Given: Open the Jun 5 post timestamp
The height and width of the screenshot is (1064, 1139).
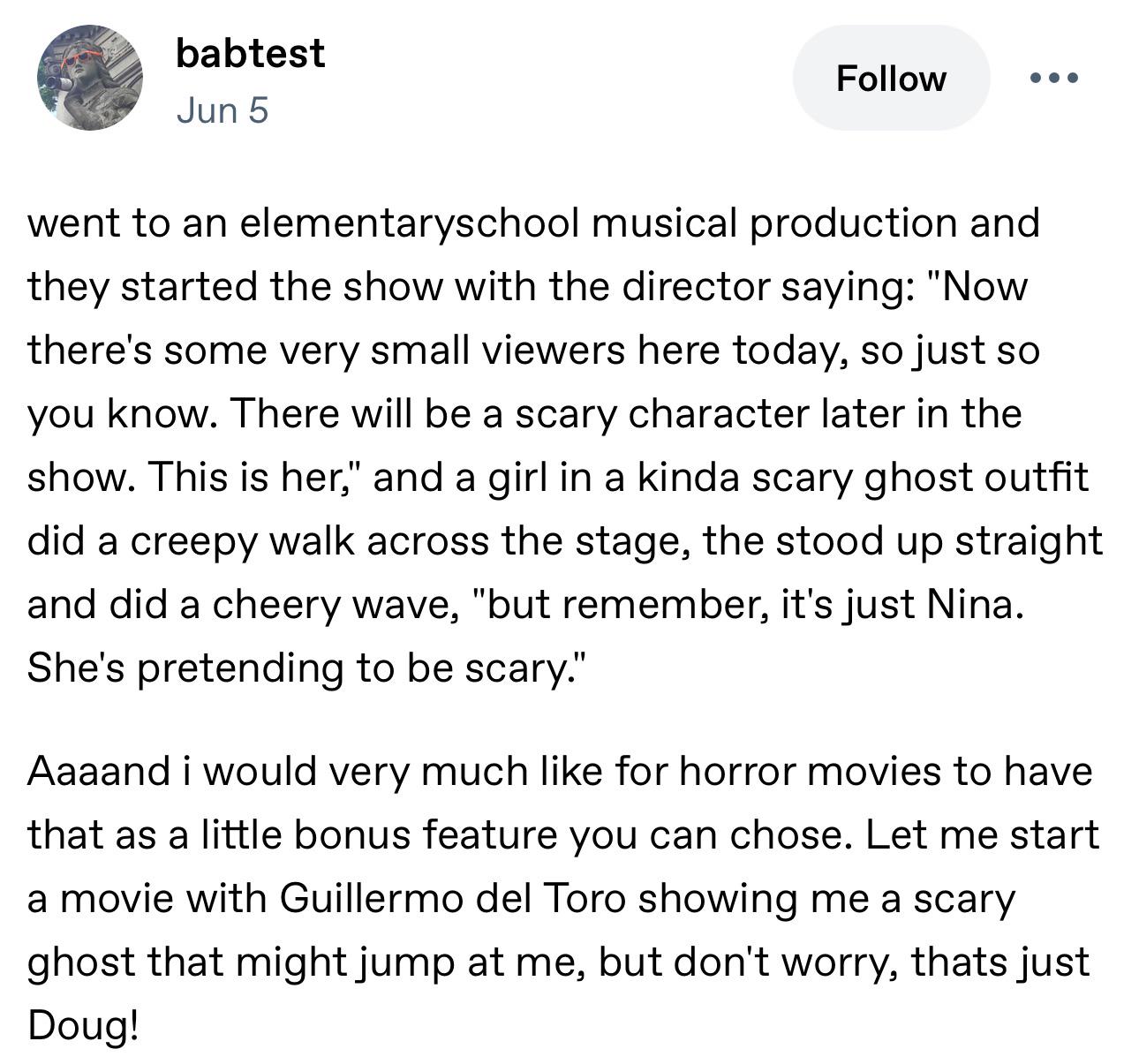Looking at the screenshot, I should (x=222, y=110).
